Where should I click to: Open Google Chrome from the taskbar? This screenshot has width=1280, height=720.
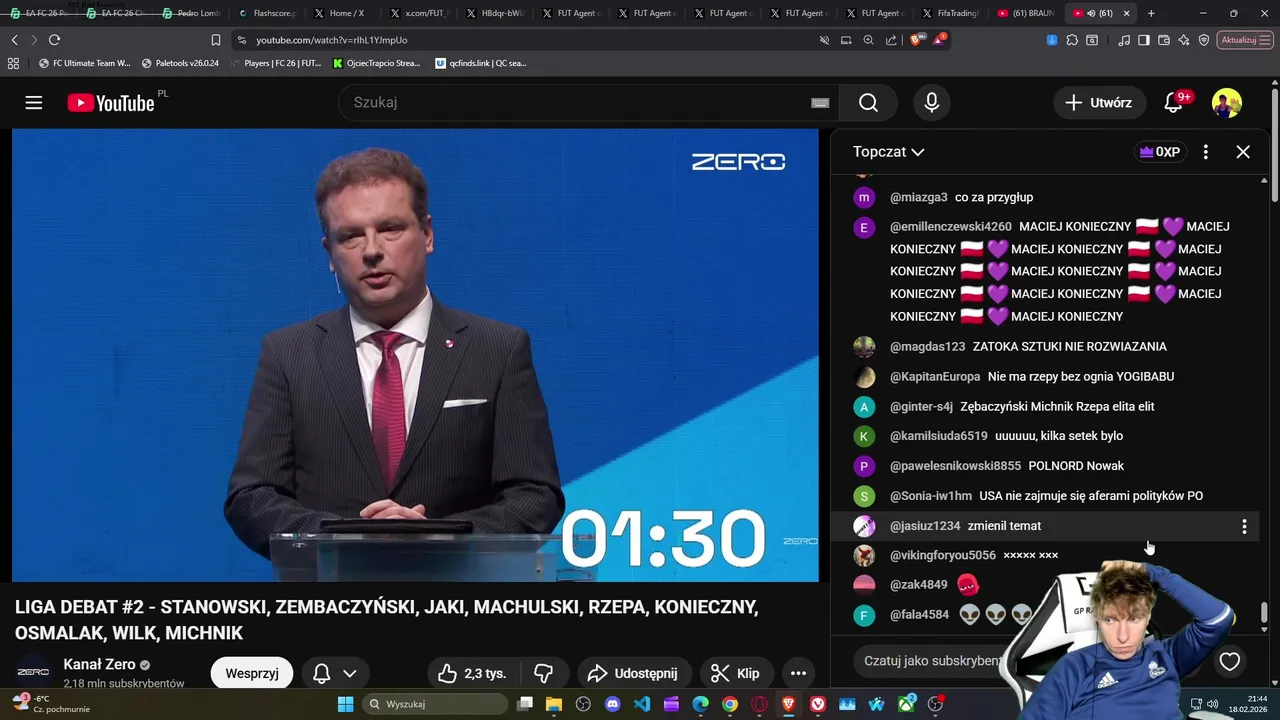(x=730, y=704)
